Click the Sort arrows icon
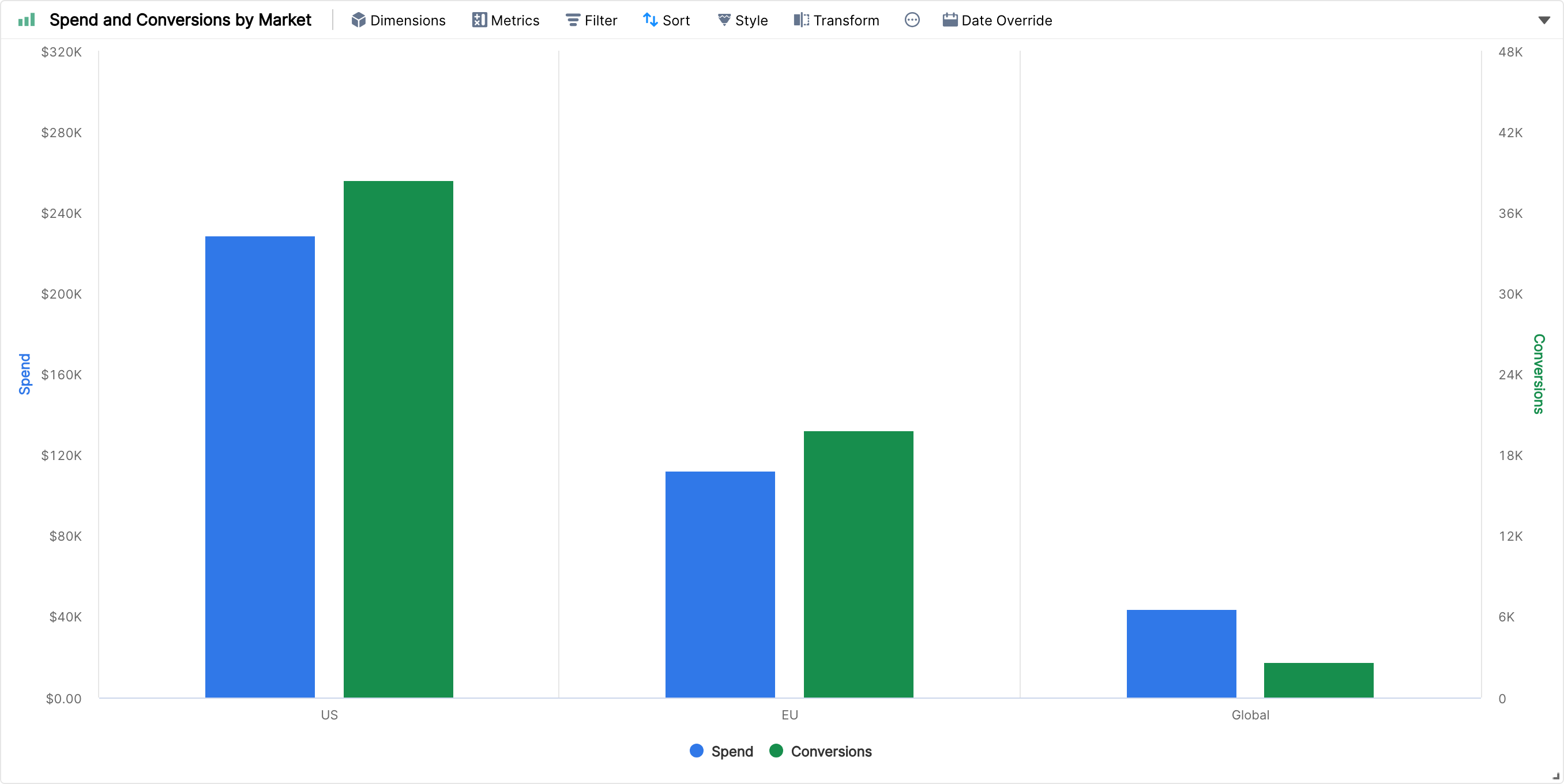 [651, 20]
